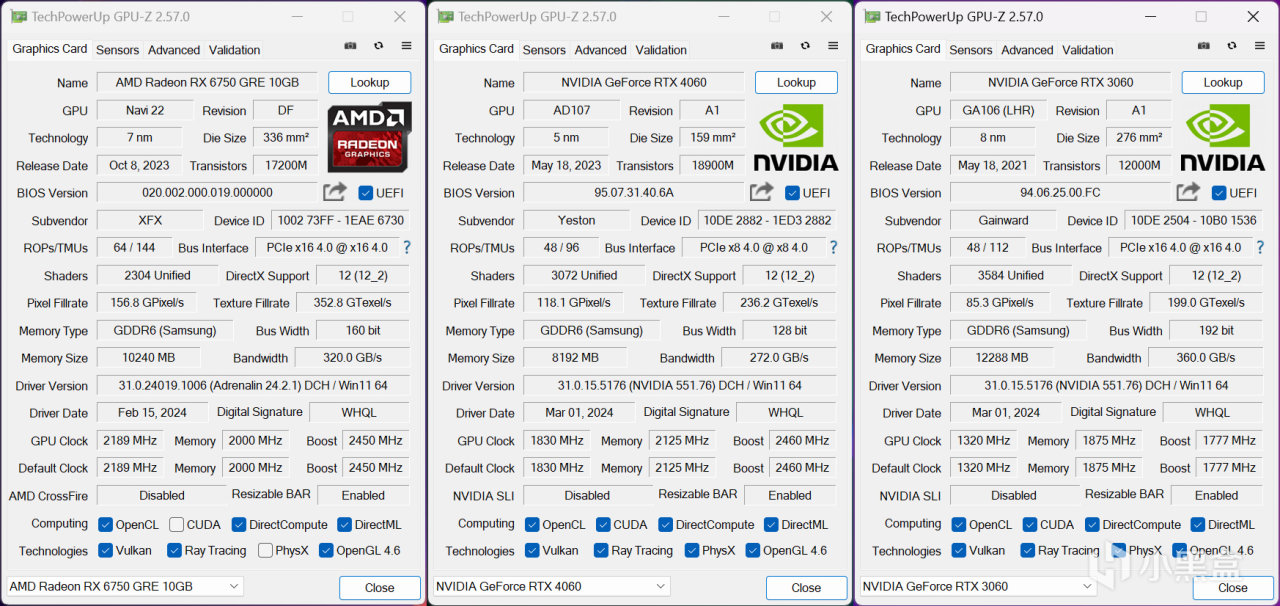Click screenshot camera icon in RTX 3060 window
Viewport: 1280px width, 606px height.
pos(1204,46)
